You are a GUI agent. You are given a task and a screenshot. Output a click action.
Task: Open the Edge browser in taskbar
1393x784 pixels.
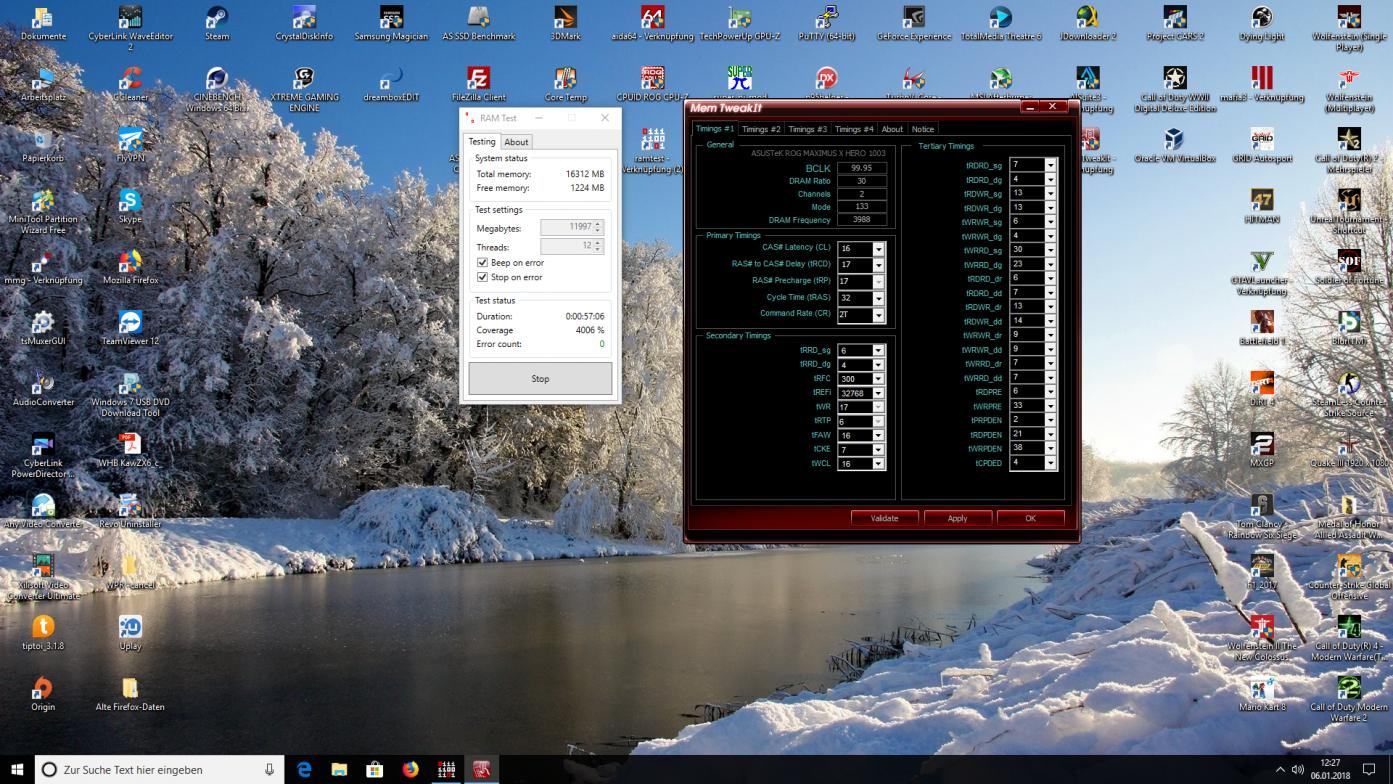[304, 769]
